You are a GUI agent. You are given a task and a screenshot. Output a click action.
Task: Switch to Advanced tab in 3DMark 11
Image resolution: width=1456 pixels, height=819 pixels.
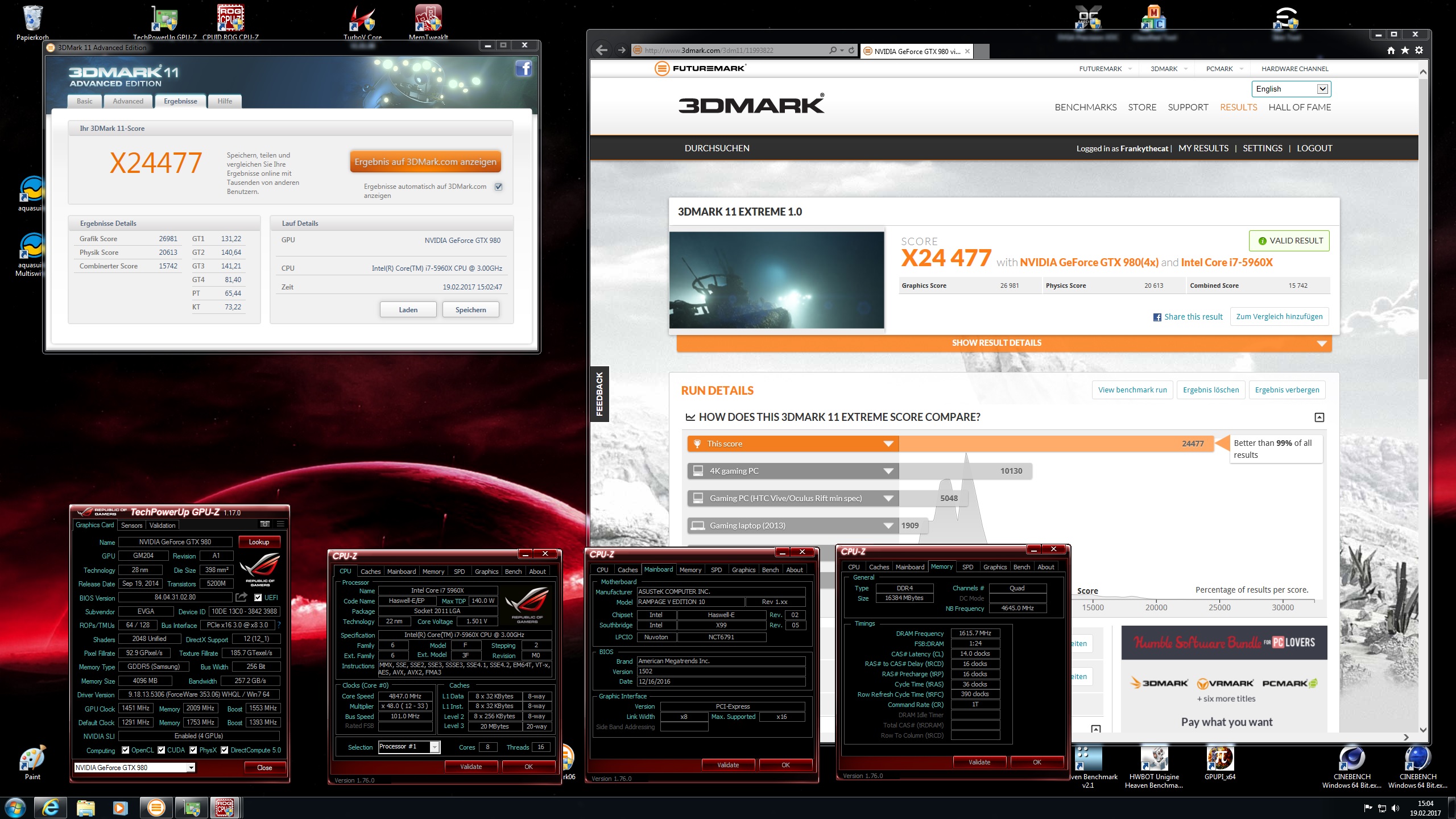tap(128, 101)
